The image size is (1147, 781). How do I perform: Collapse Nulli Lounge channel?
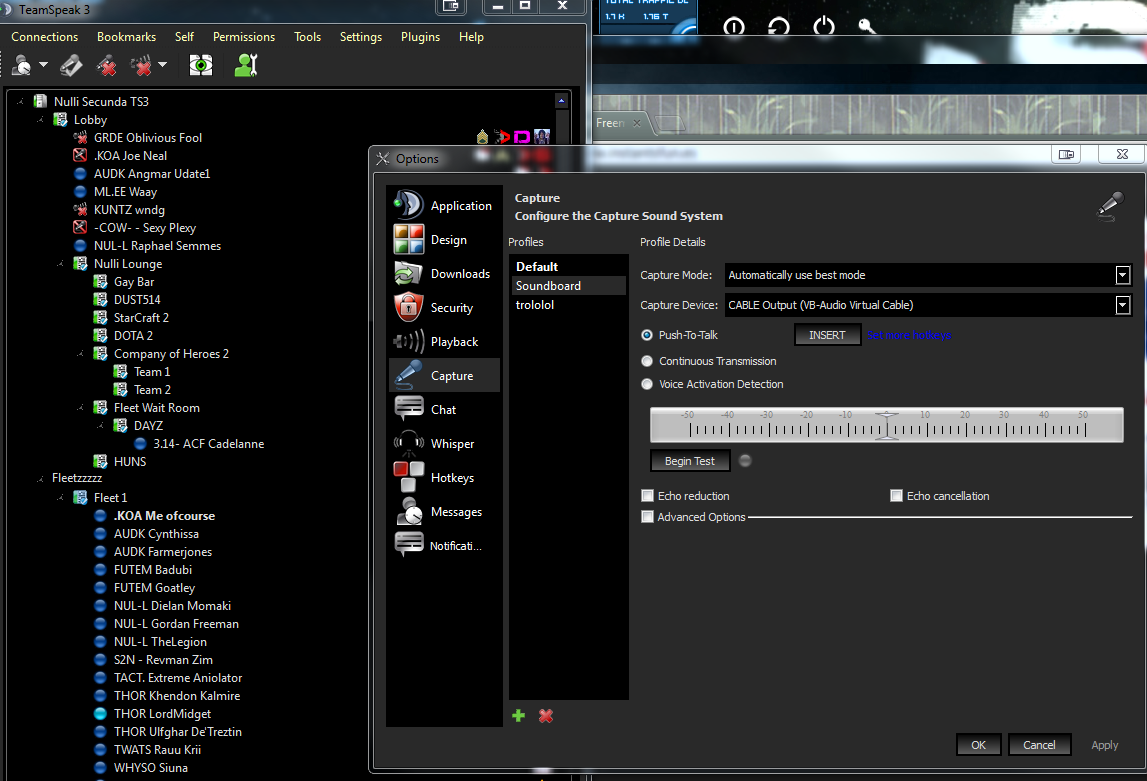pyautogui.click(x=61, y=264)
